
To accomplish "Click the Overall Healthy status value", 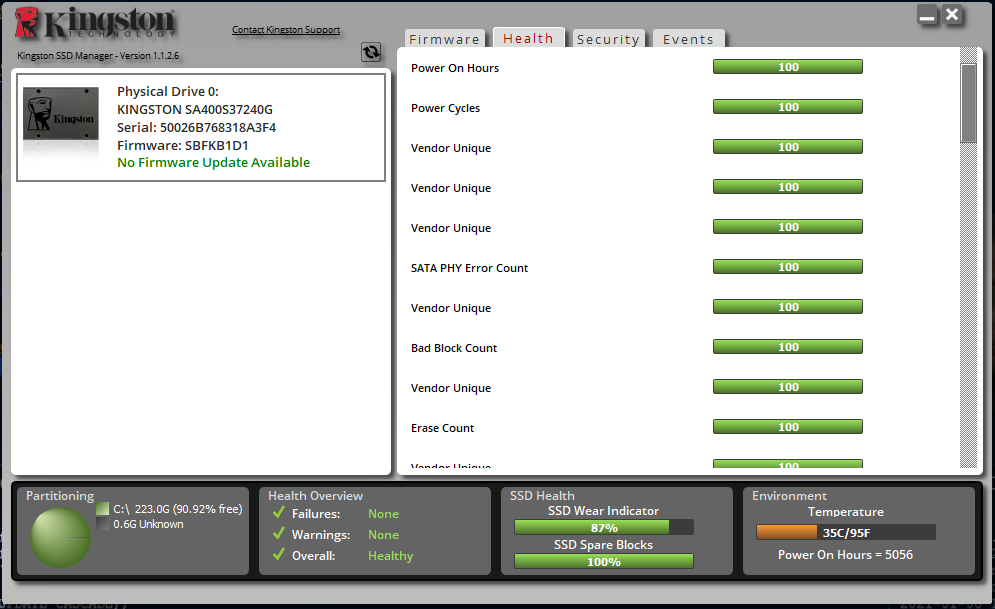I will [x=390, y=556].
